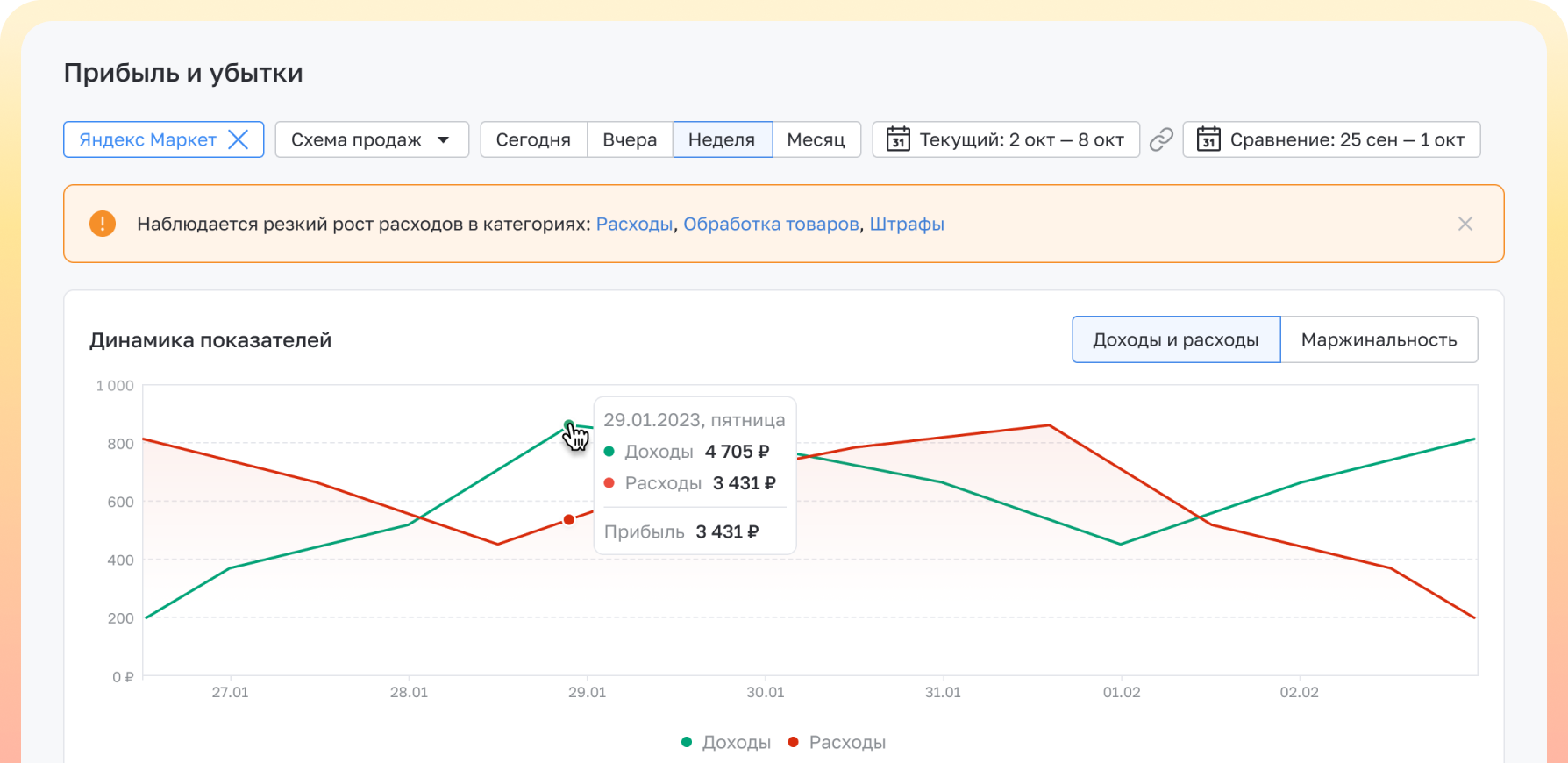Toggle the Расходы series in chart legend
Image resolution: width=1568 pixels, height=763 pixels.
pyautogui.click(x=837, y=742)
